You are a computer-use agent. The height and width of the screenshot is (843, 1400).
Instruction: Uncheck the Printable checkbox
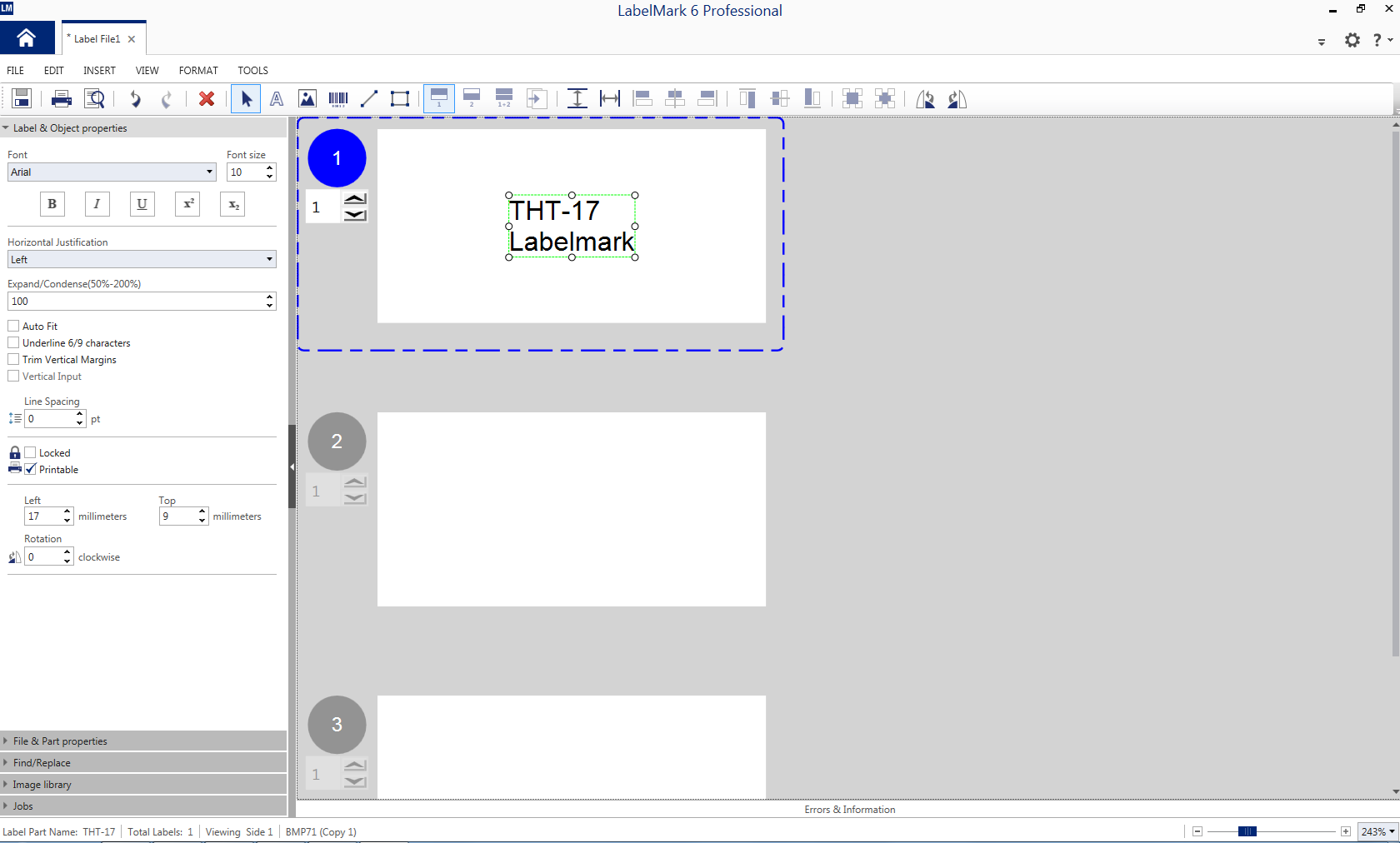[x=31, y=469]
